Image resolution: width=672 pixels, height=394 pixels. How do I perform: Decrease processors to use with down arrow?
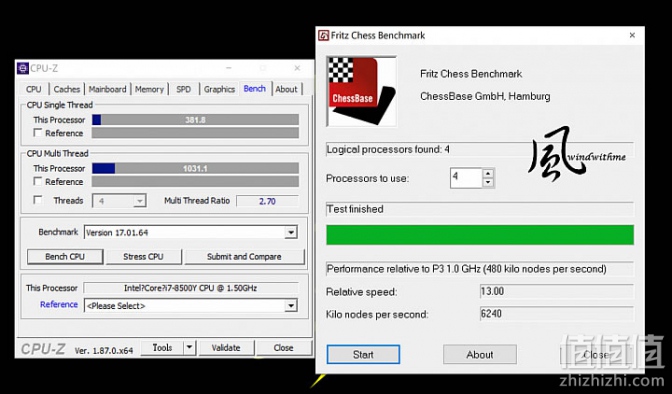coord(488,183)
